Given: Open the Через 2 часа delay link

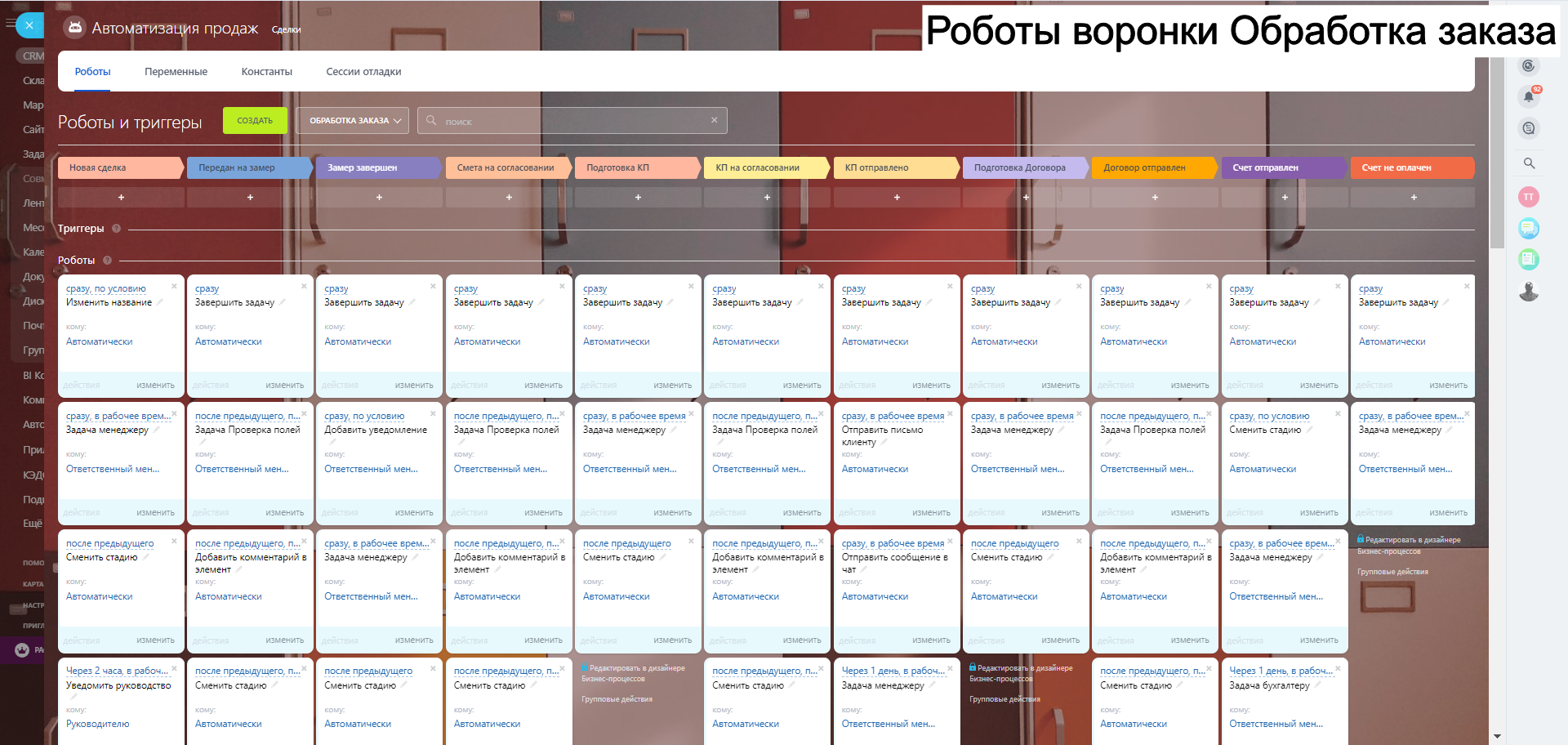Looking at the screenshot, I should click(117, 671).
